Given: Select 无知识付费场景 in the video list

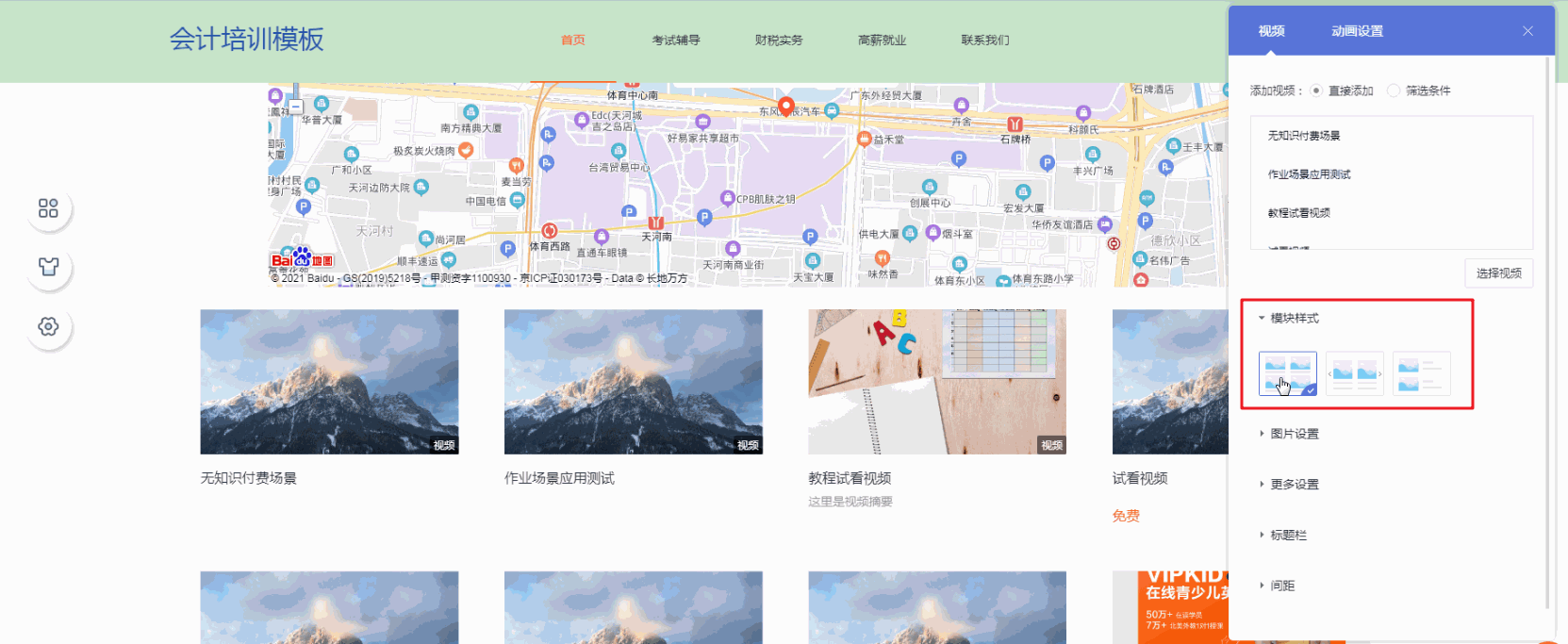Looking at the screenshot, I should click(1304, 136).
